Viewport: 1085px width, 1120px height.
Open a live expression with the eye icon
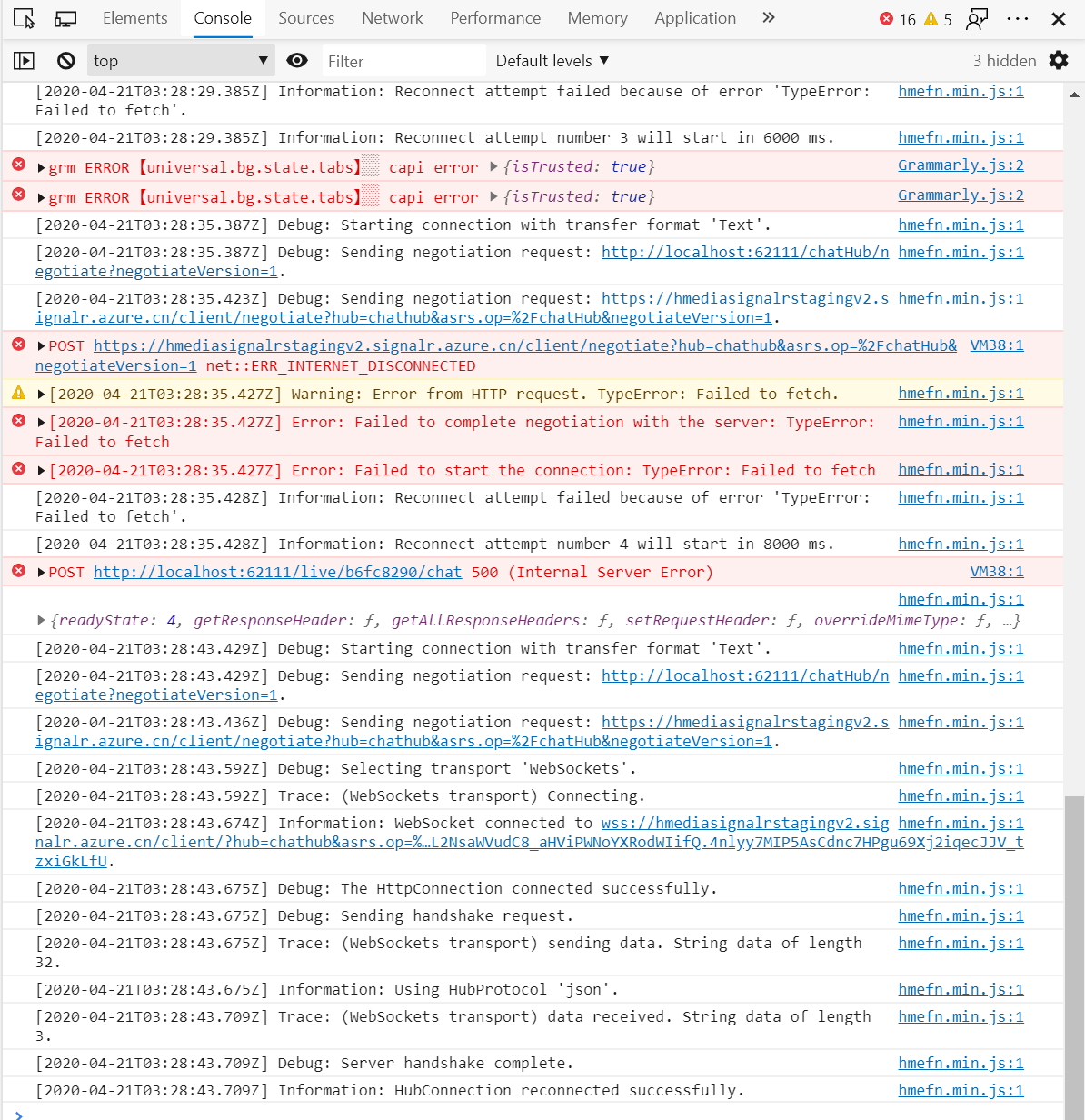[x=296, y=60]
